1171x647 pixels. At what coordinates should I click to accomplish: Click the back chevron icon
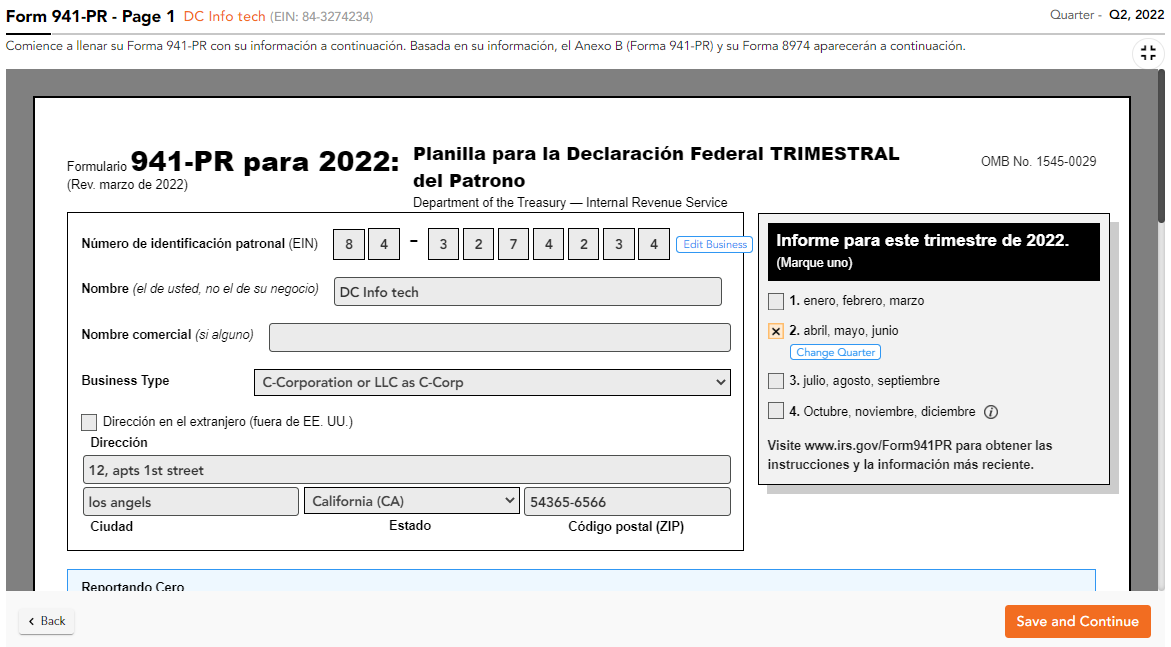(31, 621)
